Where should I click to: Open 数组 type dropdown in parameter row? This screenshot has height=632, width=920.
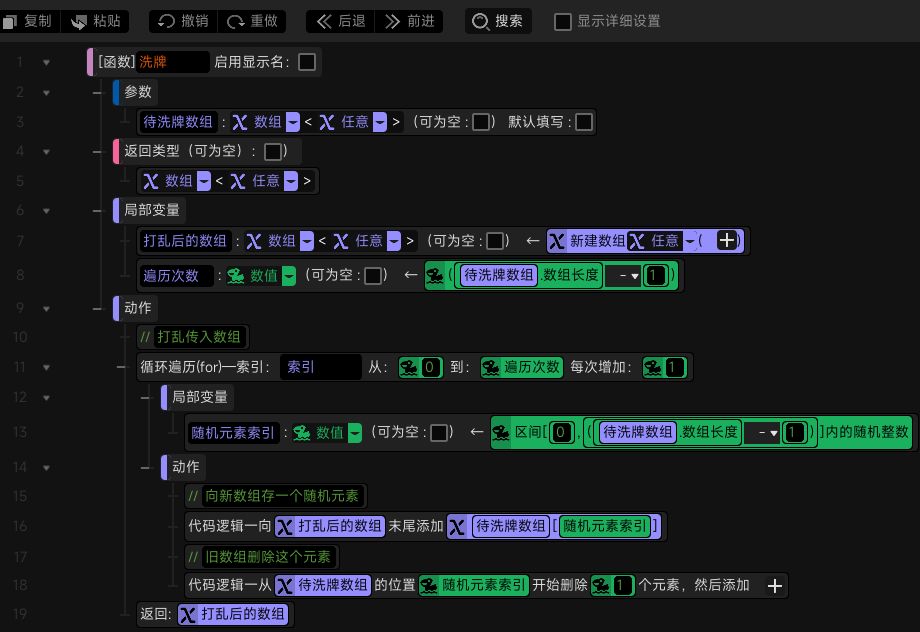[293, 122]
